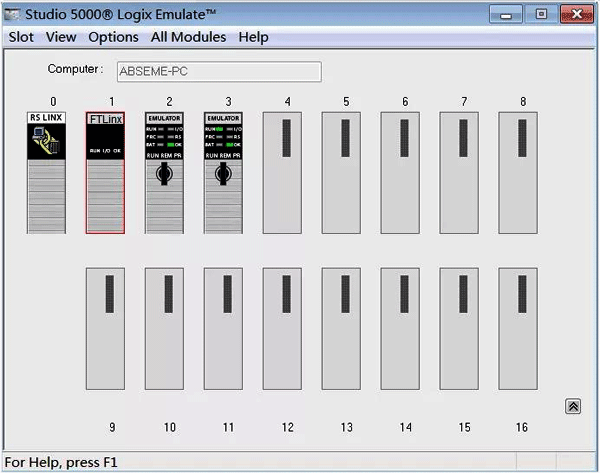600x473 pixels.
Task: Click the Computer name field
Action: click(218, 71)
